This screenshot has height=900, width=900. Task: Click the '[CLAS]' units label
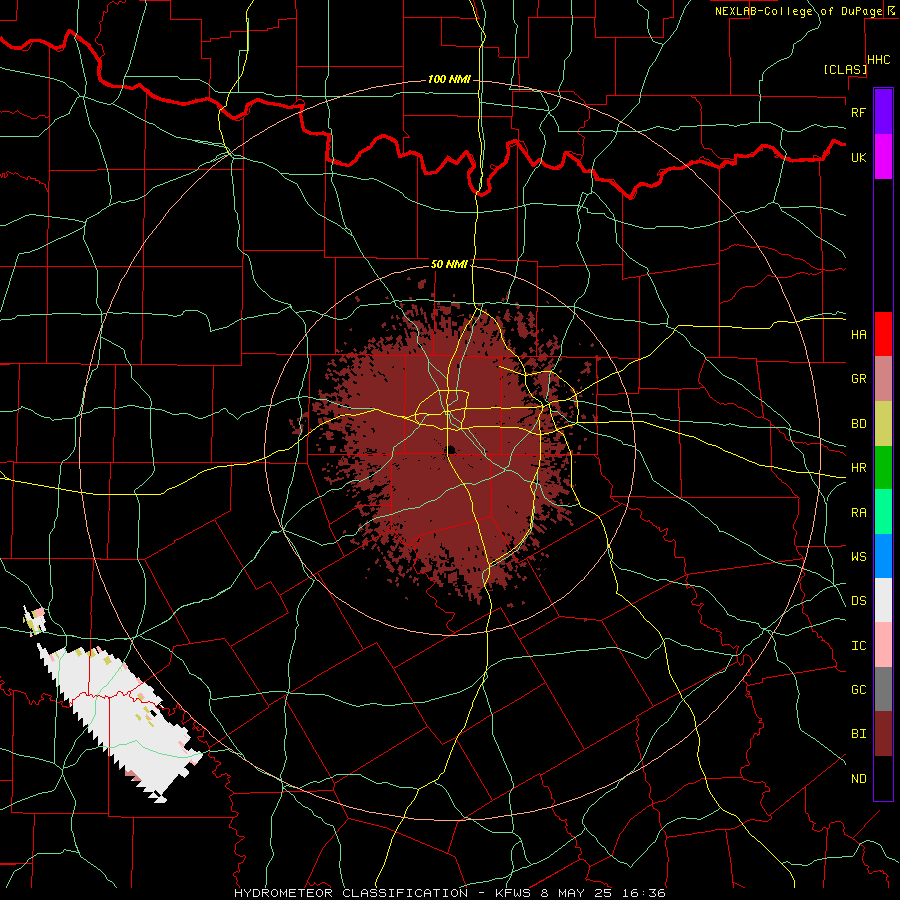[x=845, y=69]
